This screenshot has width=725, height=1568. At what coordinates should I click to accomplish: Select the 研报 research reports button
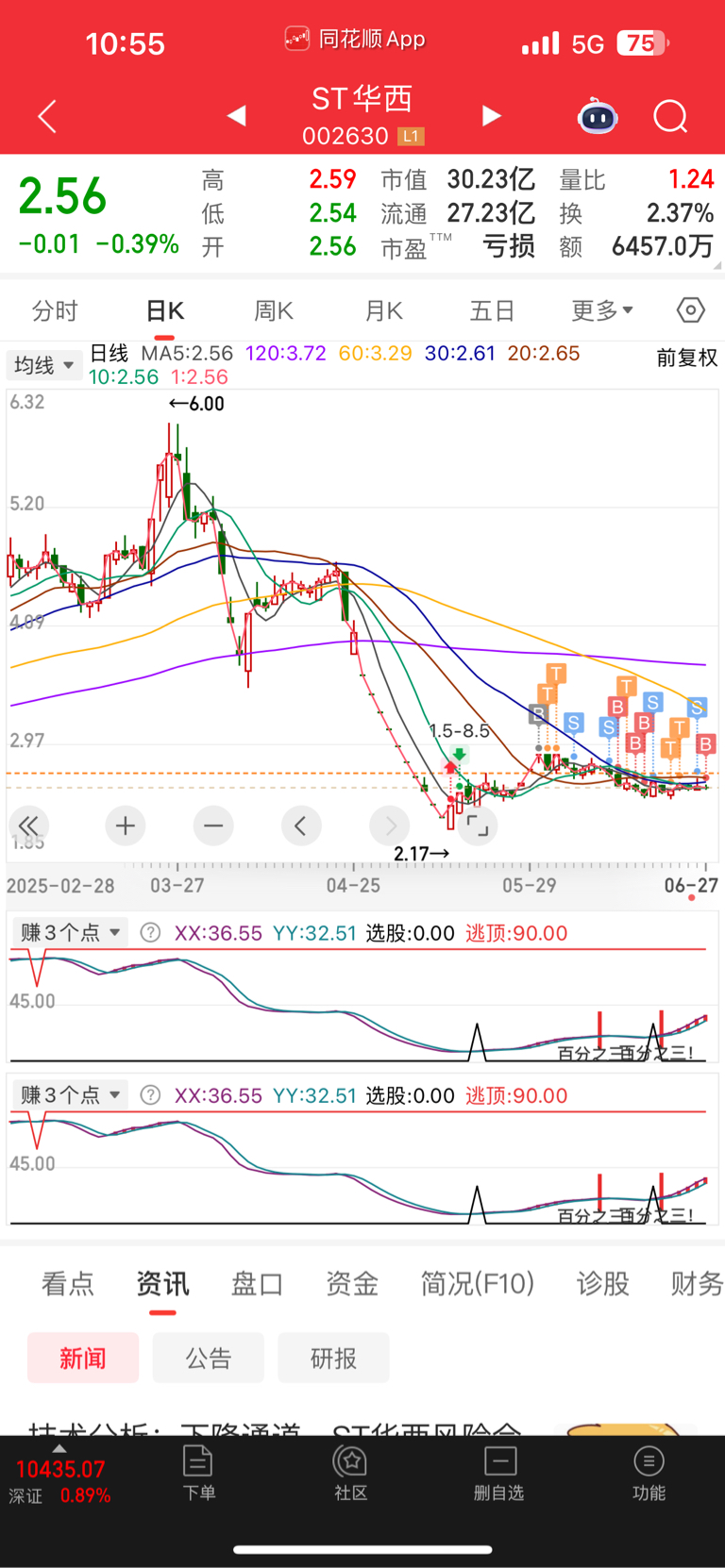tap(333, 1358)
